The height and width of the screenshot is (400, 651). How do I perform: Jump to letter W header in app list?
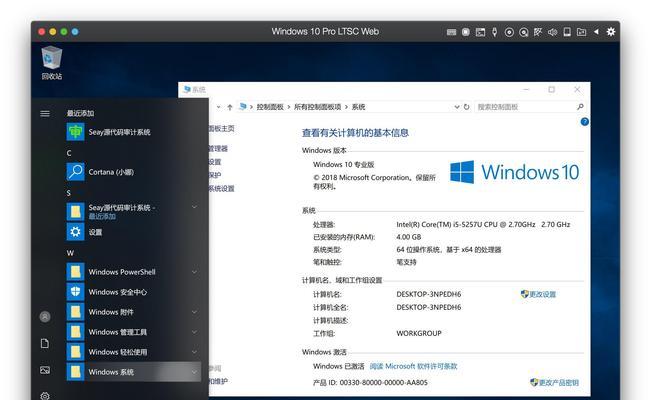(x=70, y=253)
